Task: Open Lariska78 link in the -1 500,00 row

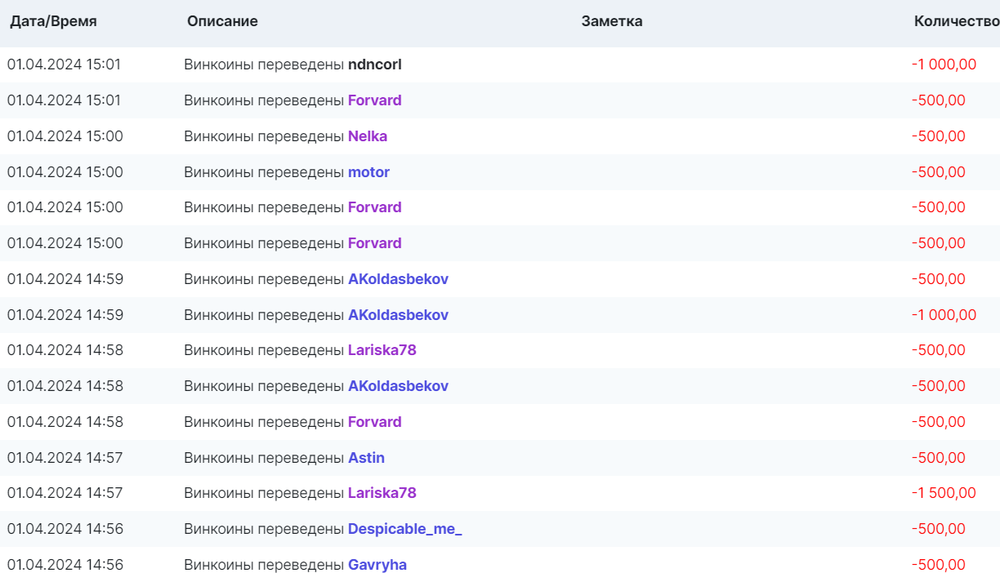Action: pos(381,493)
